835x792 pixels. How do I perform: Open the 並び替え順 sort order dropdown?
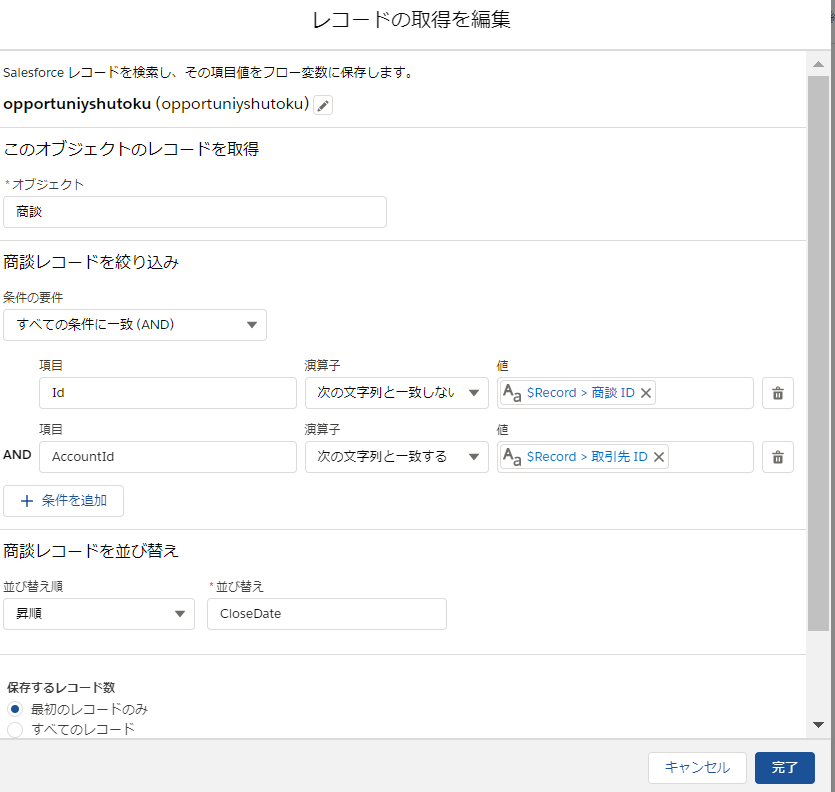point(98,613)
